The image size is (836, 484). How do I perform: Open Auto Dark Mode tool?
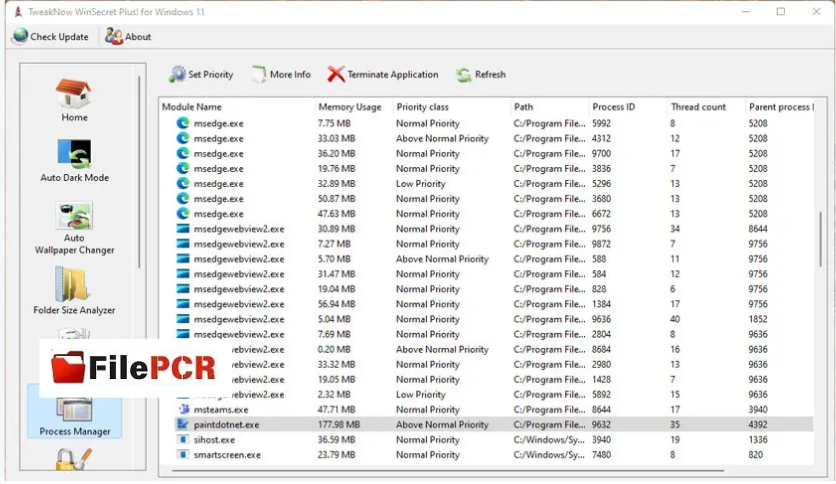click(x=74, y=161)
